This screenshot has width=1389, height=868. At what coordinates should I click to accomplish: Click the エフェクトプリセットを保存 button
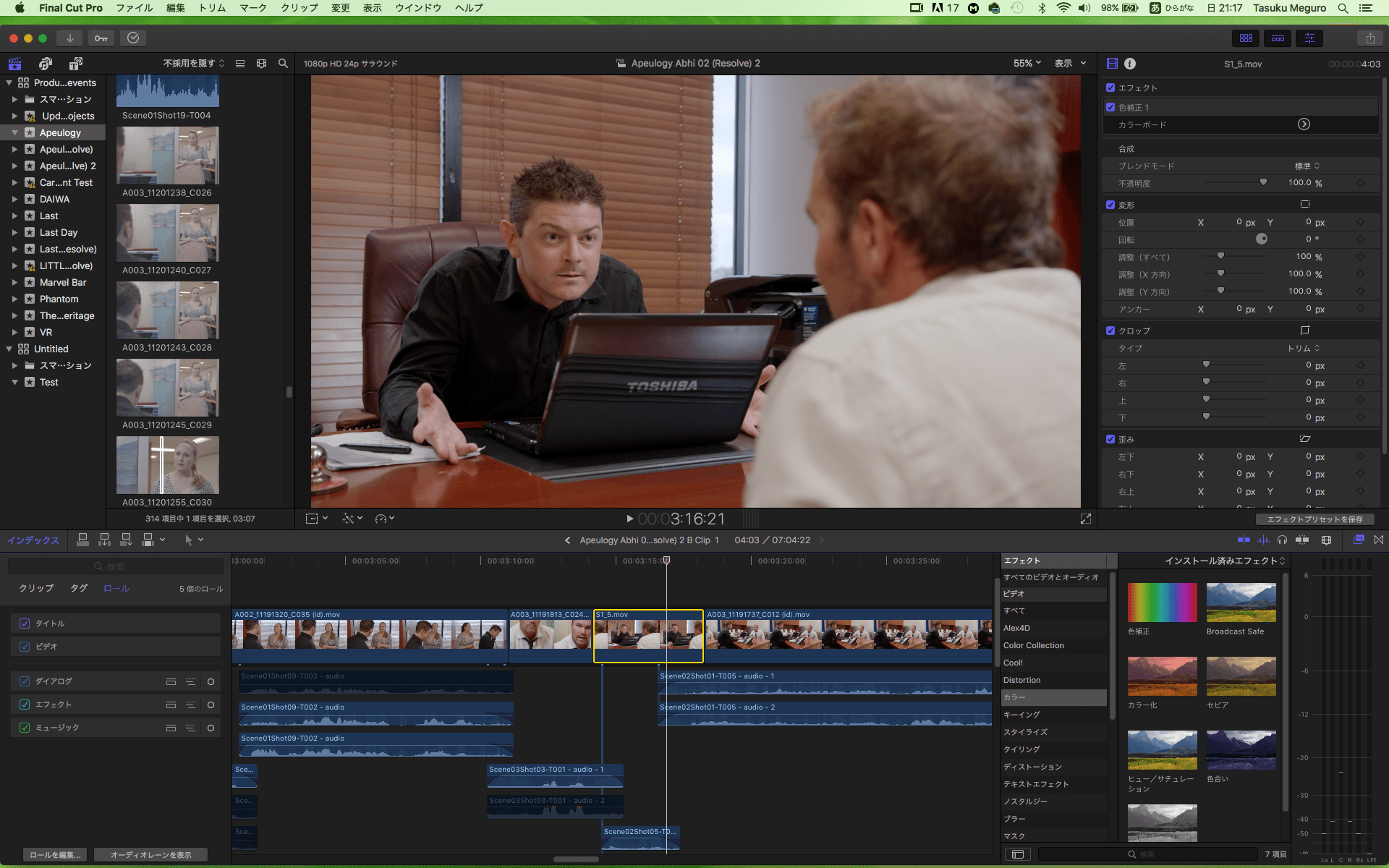1315,519
